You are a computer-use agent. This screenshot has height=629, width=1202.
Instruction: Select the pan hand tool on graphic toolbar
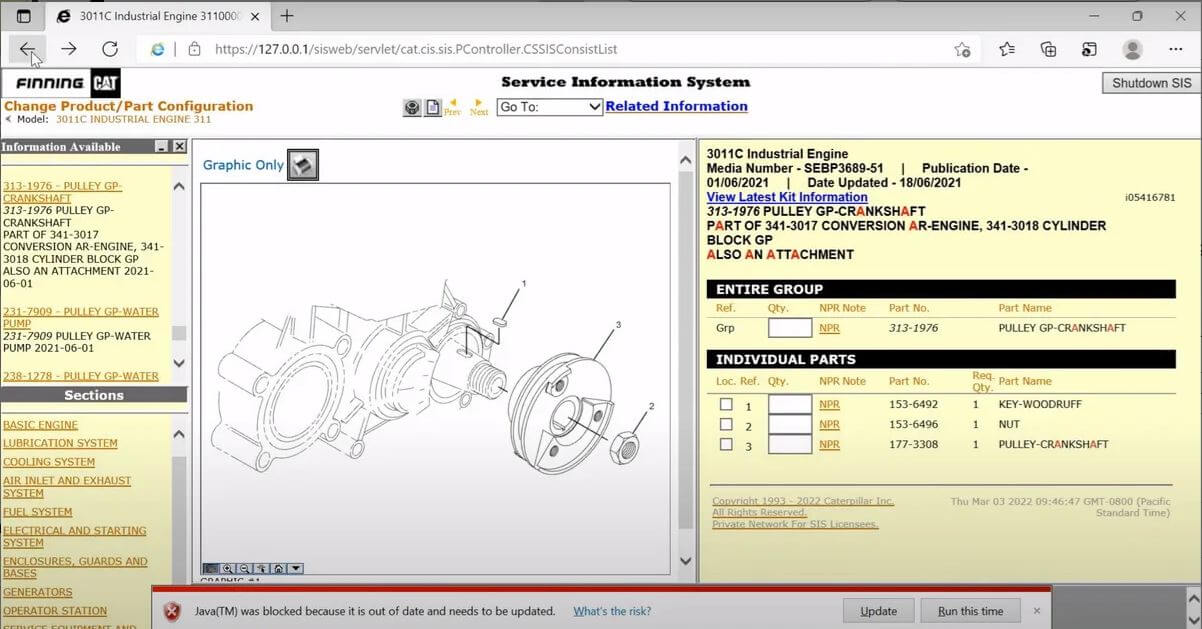261,569
